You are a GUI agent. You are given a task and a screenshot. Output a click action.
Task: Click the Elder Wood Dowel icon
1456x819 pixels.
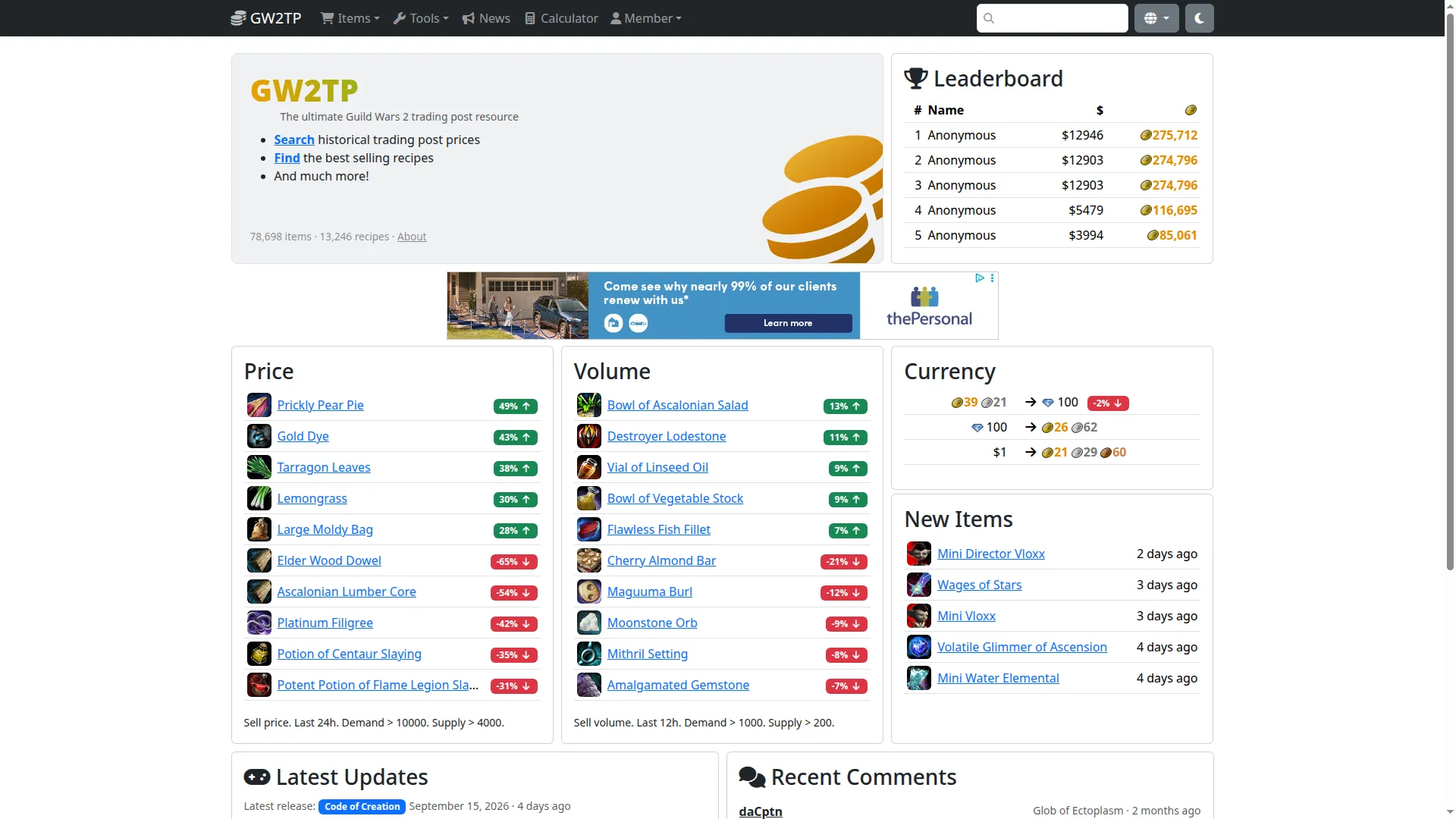tap(259, 560)
